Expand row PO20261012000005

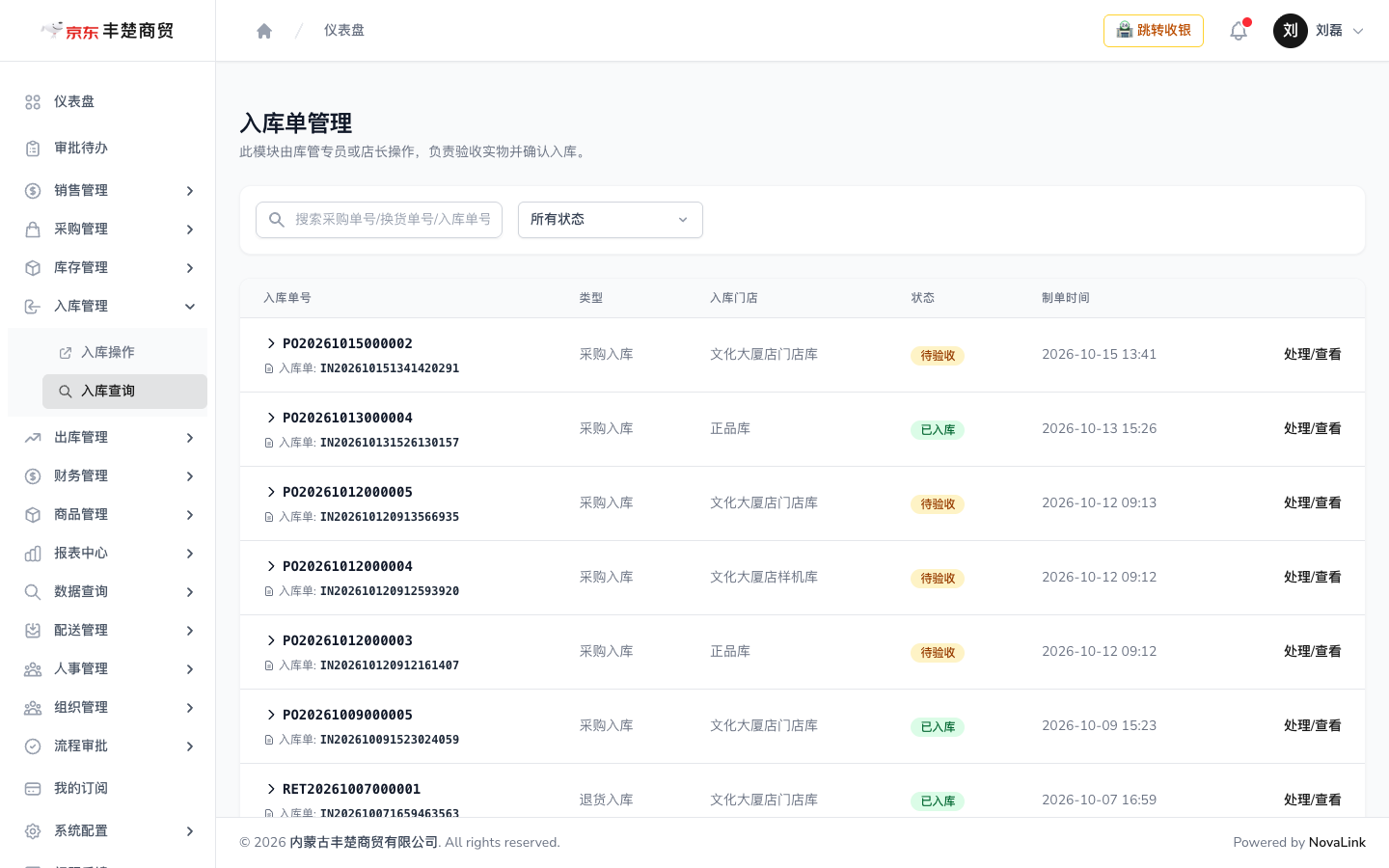click(x=271, y=492)
